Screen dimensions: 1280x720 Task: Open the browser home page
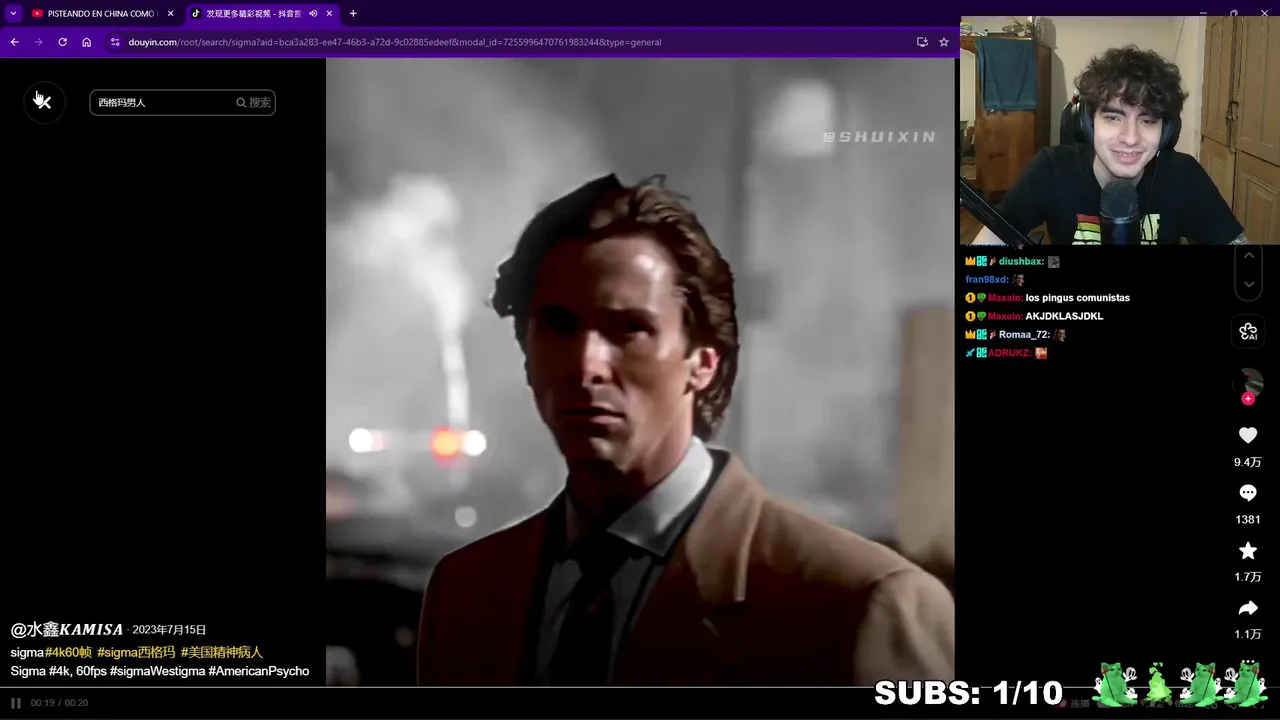pyautogui.click(x=86, y=42)
